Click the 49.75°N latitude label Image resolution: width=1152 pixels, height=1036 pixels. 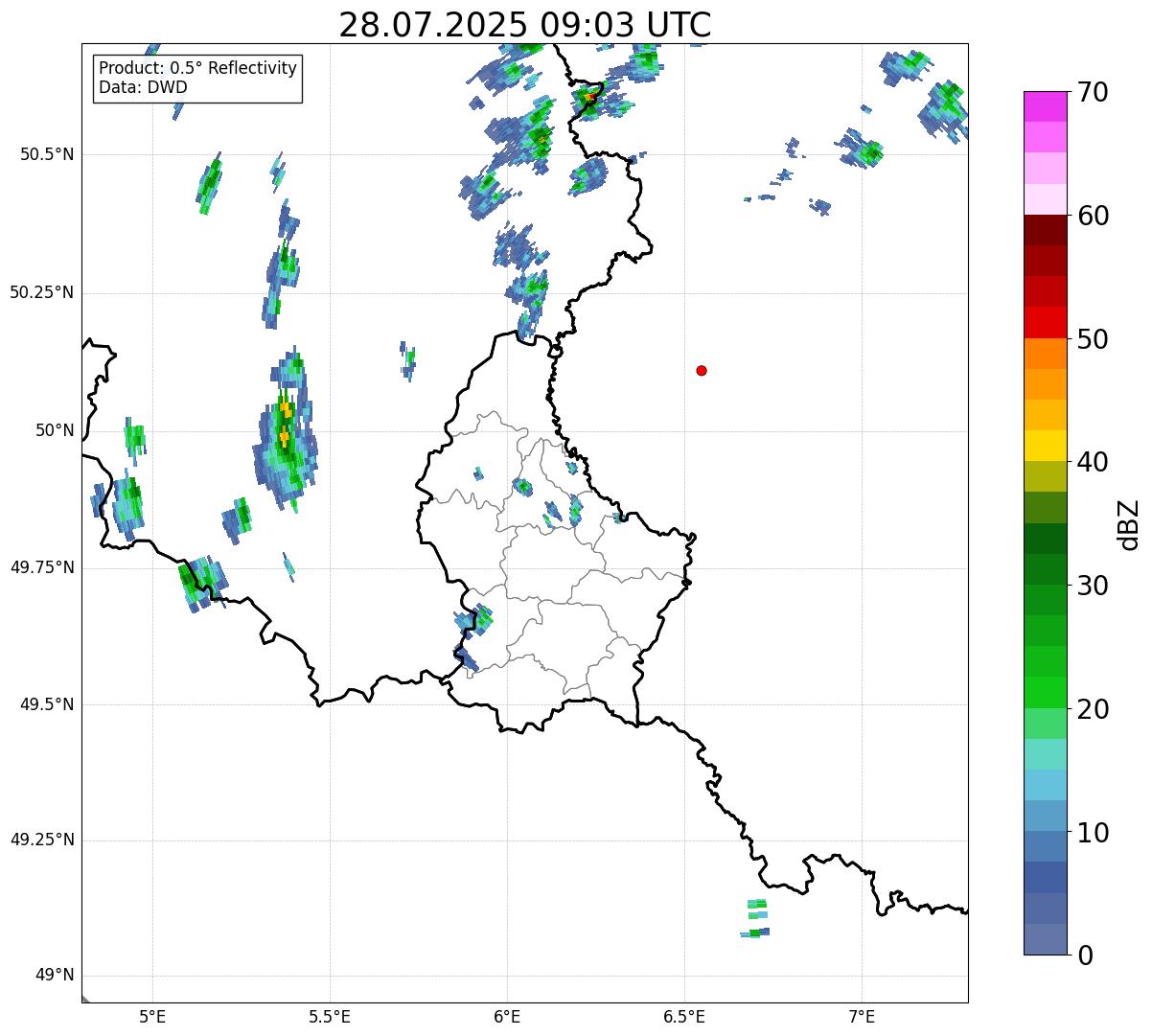click(42, 567)
